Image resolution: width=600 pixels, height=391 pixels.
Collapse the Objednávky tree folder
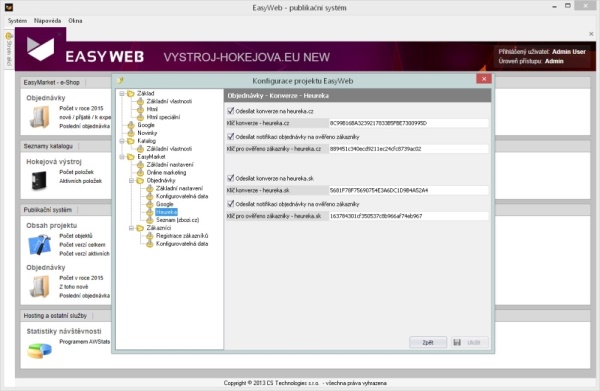click(x=131, y=180)
